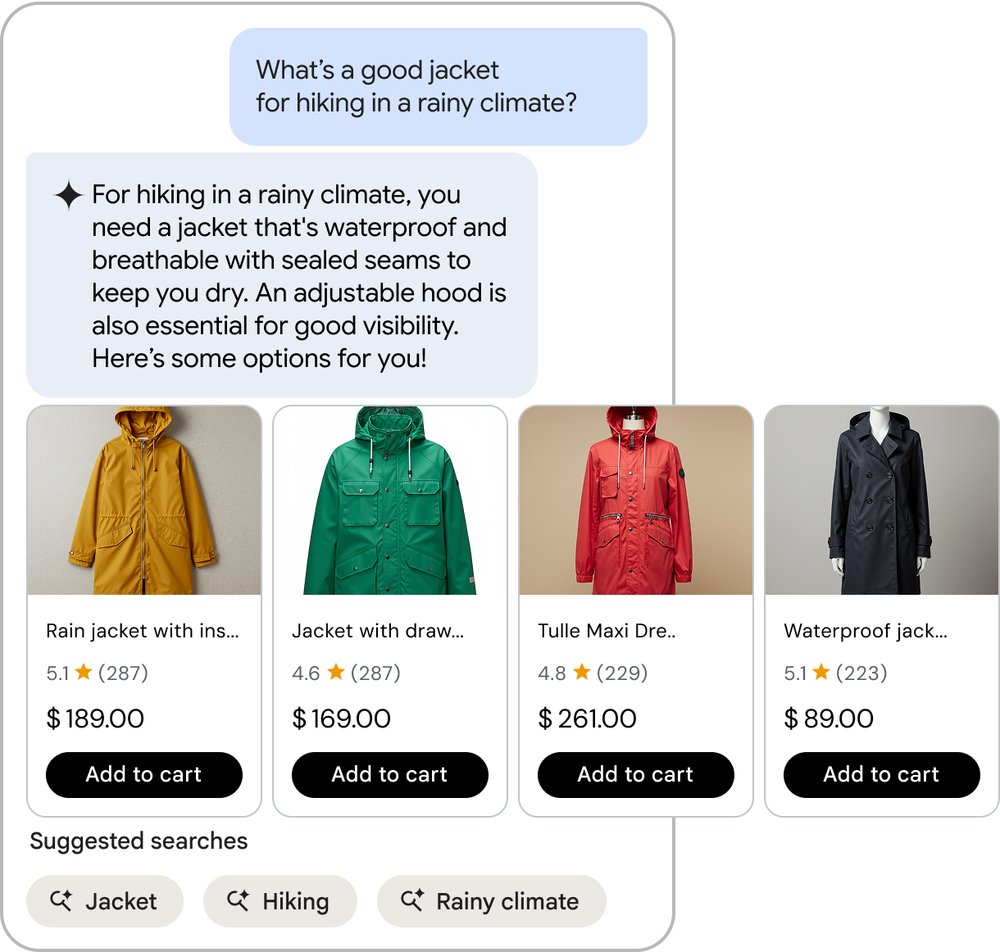Add the green drawstring jacket to cart
Image resolution: width=1000 pixels, height=952 pixels.
(x=390, y=775)
